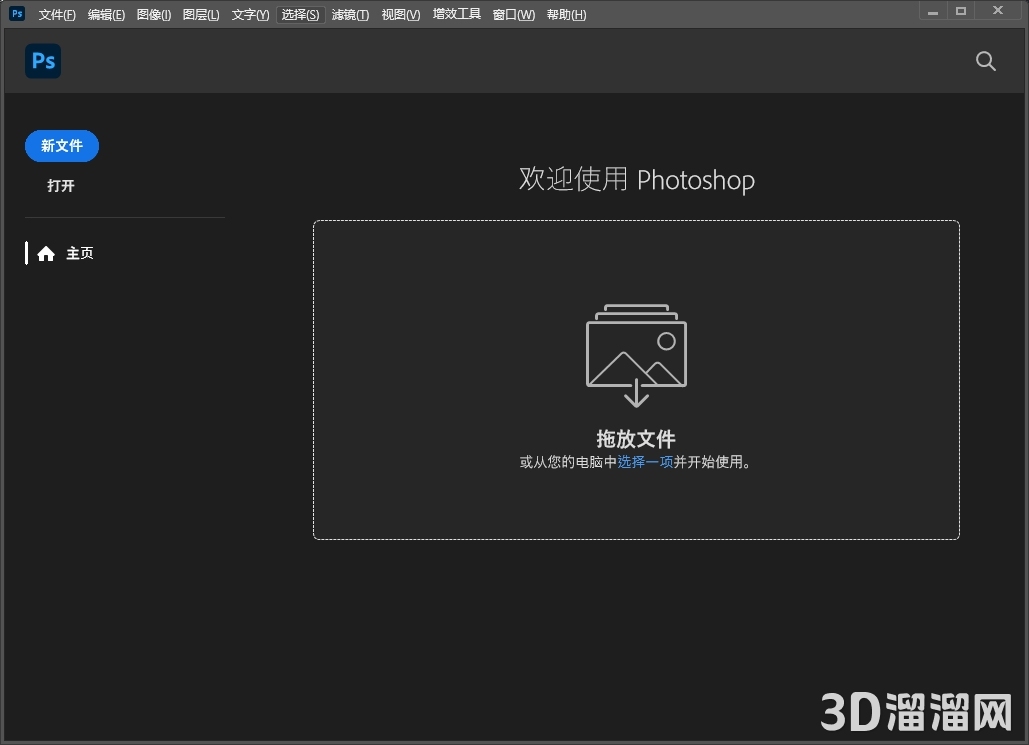Open the 编辑 (Edit) menu

pyautogui.click(x=105, y=14)
